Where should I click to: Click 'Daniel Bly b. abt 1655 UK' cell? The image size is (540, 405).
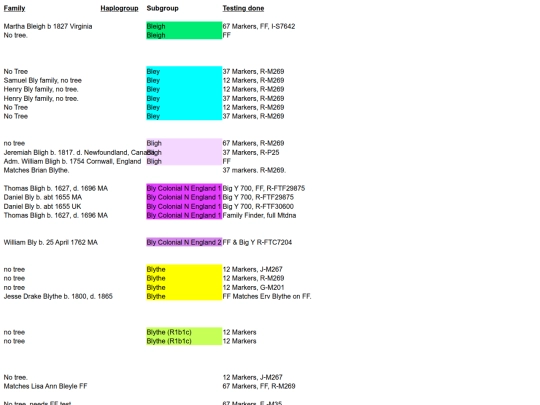[42, 207]
